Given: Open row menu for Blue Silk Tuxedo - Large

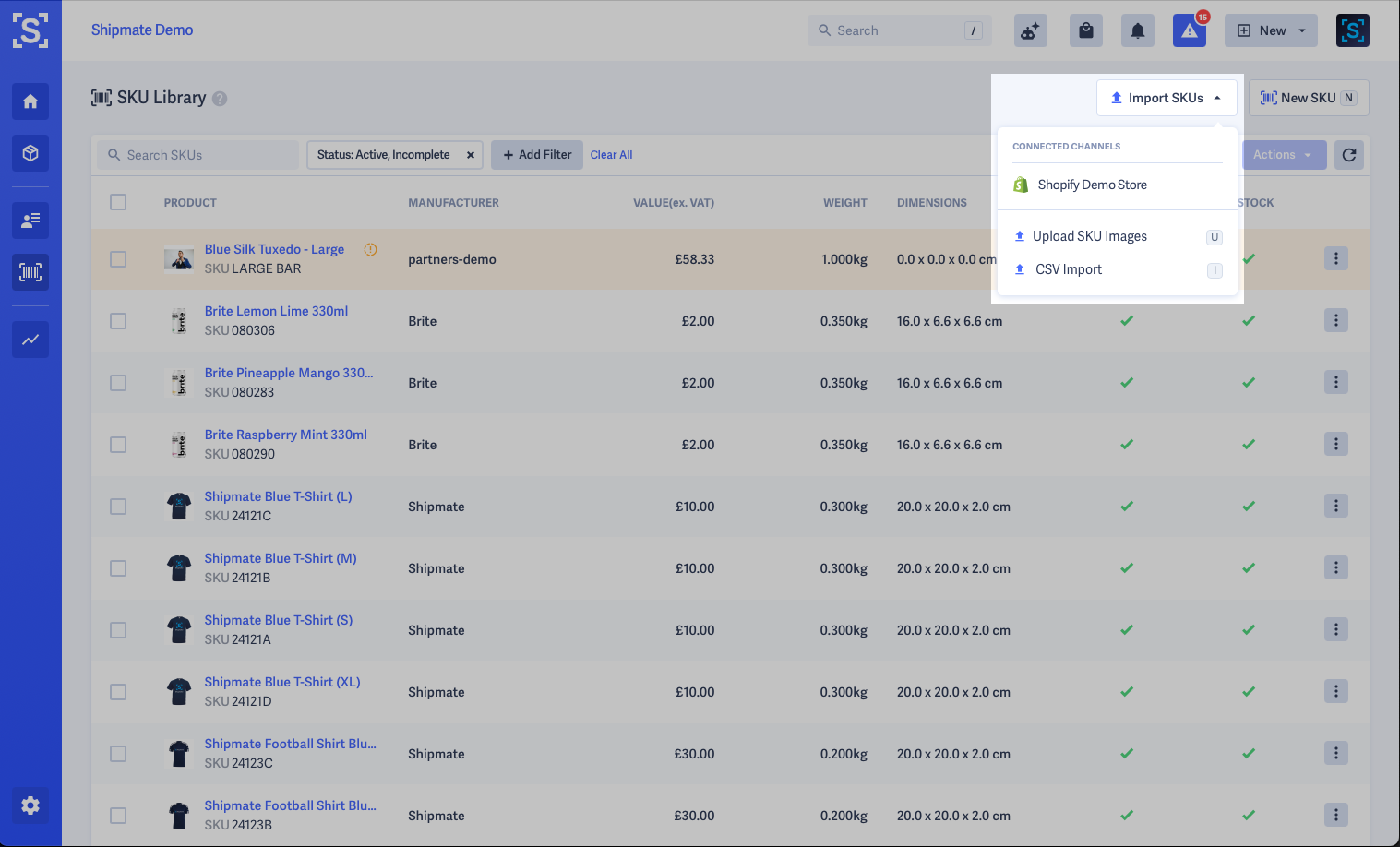Looking at the screenshot, I should (x=1336, y=259).
